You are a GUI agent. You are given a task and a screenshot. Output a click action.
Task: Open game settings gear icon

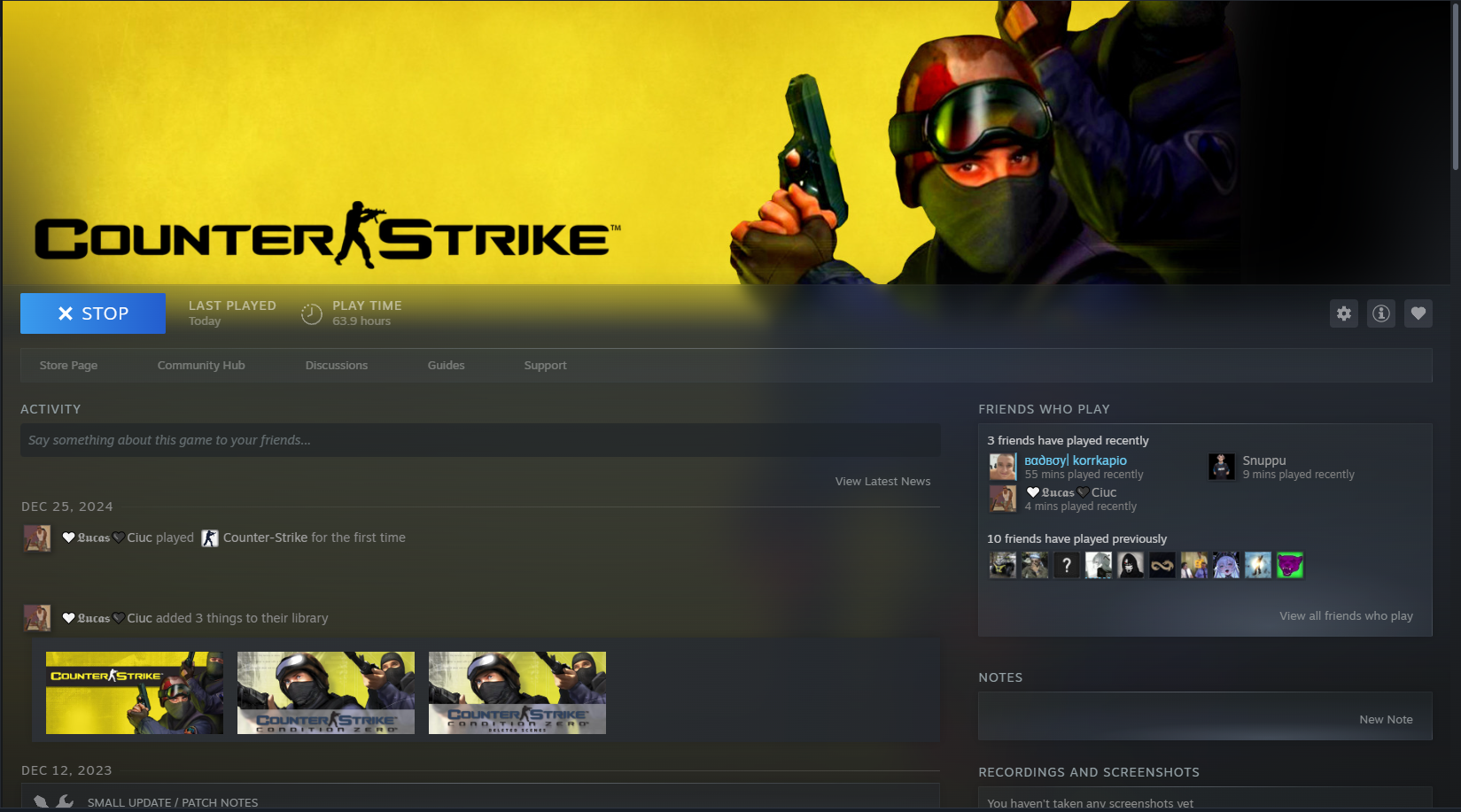[1344, 313]
